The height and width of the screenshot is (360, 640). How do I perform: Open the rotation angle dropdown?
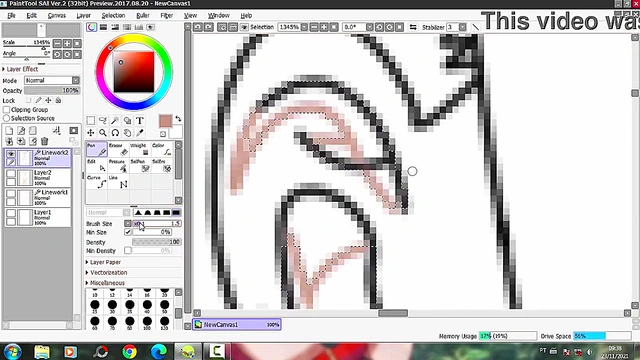pos(369,27)
